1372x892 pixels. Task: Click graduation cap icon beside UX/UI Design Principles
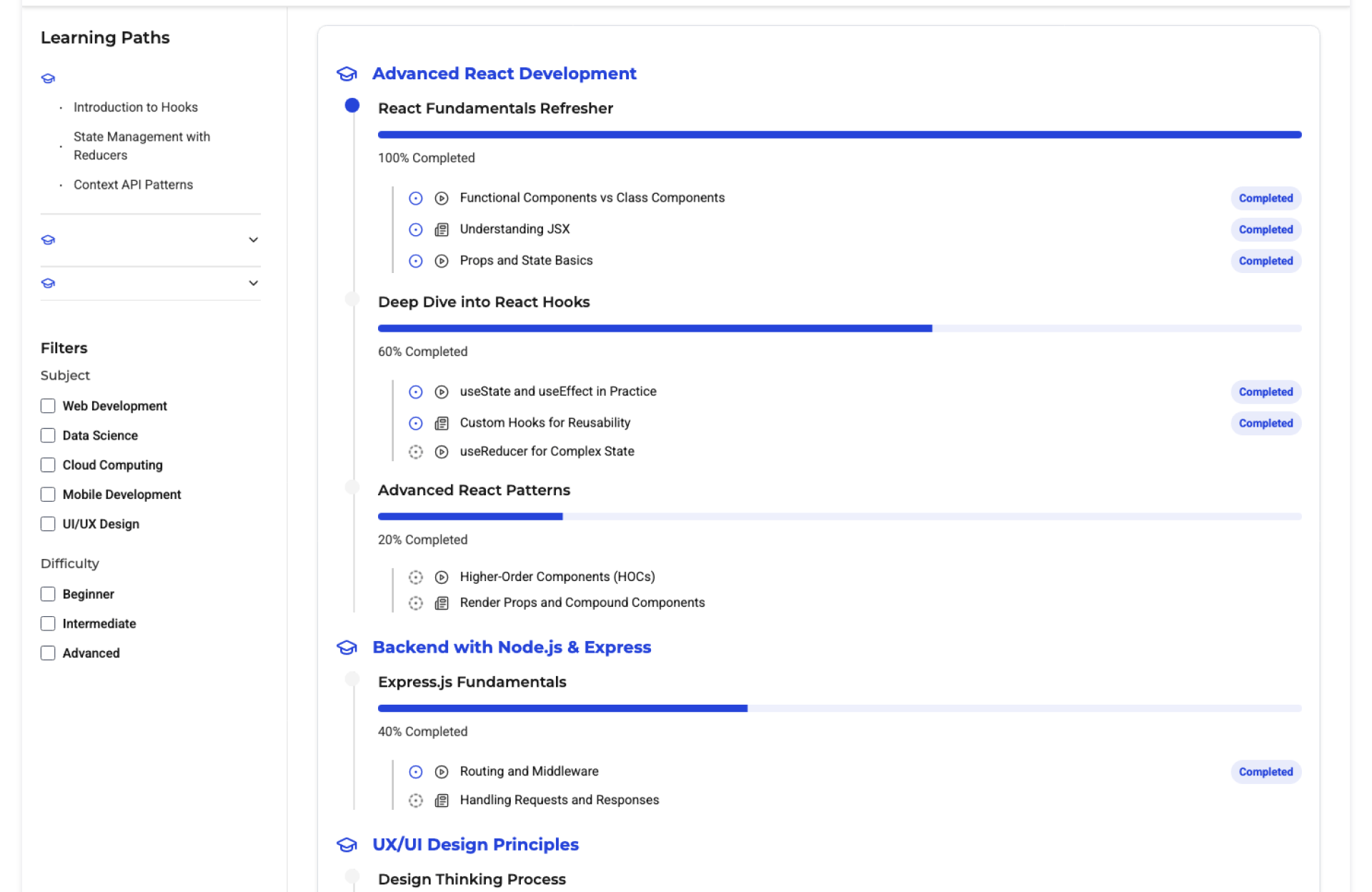(347, 845)
